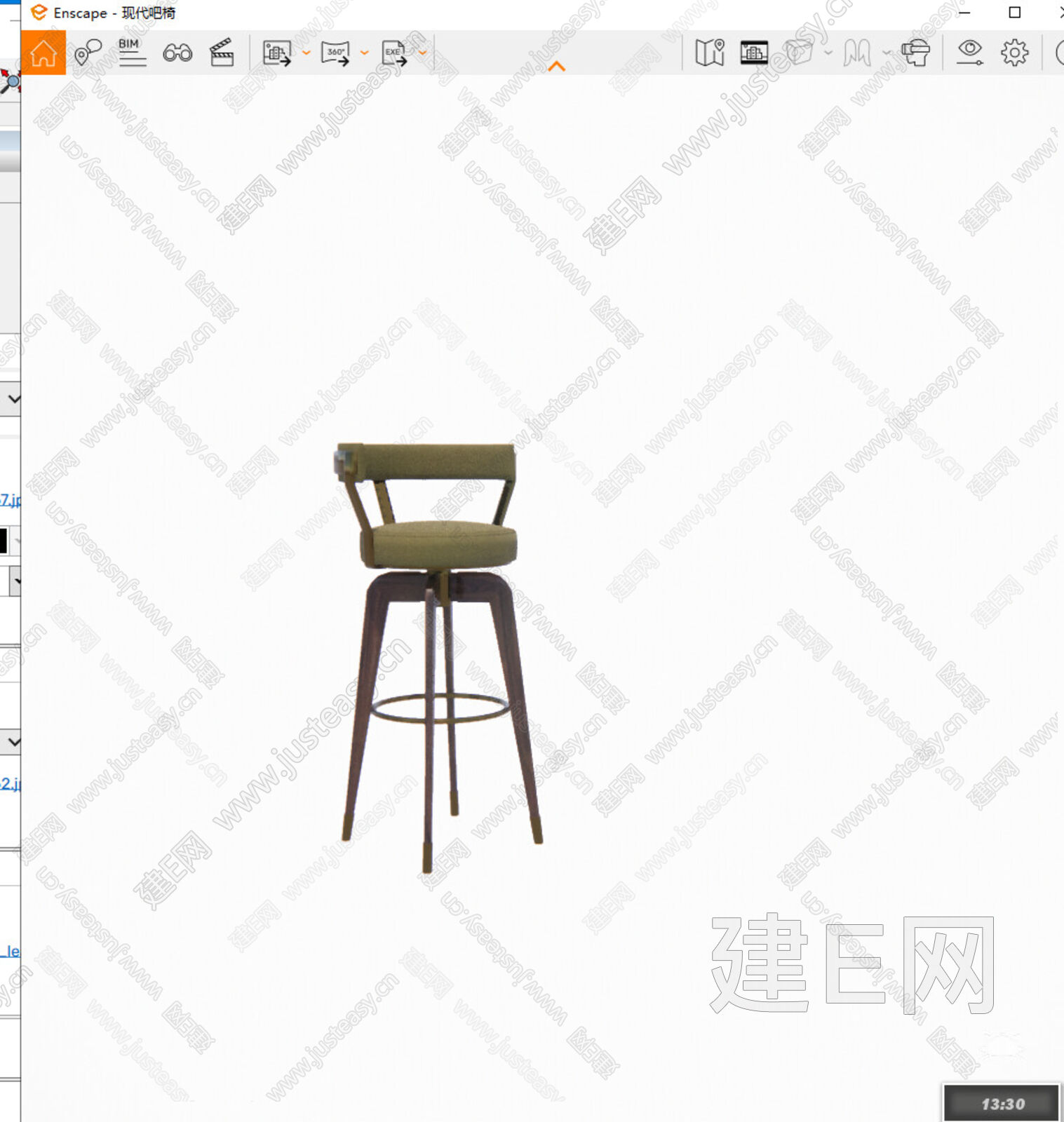
Task: Toggle Safe Frame building icon
Action: pyautogui.click(x=754, y=53)
